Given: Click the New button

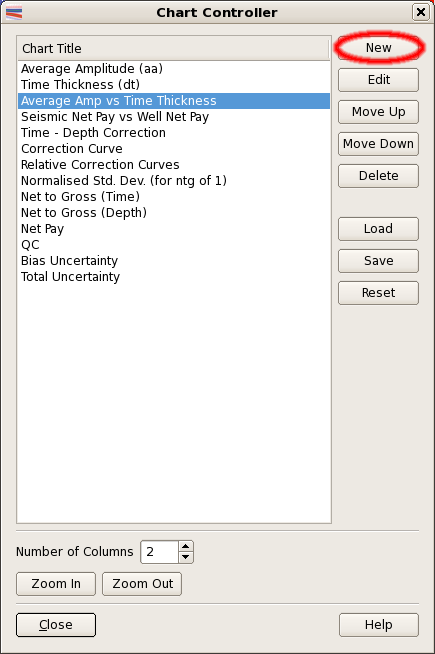Looking at the screenshot, I should (x=378, y=48).
